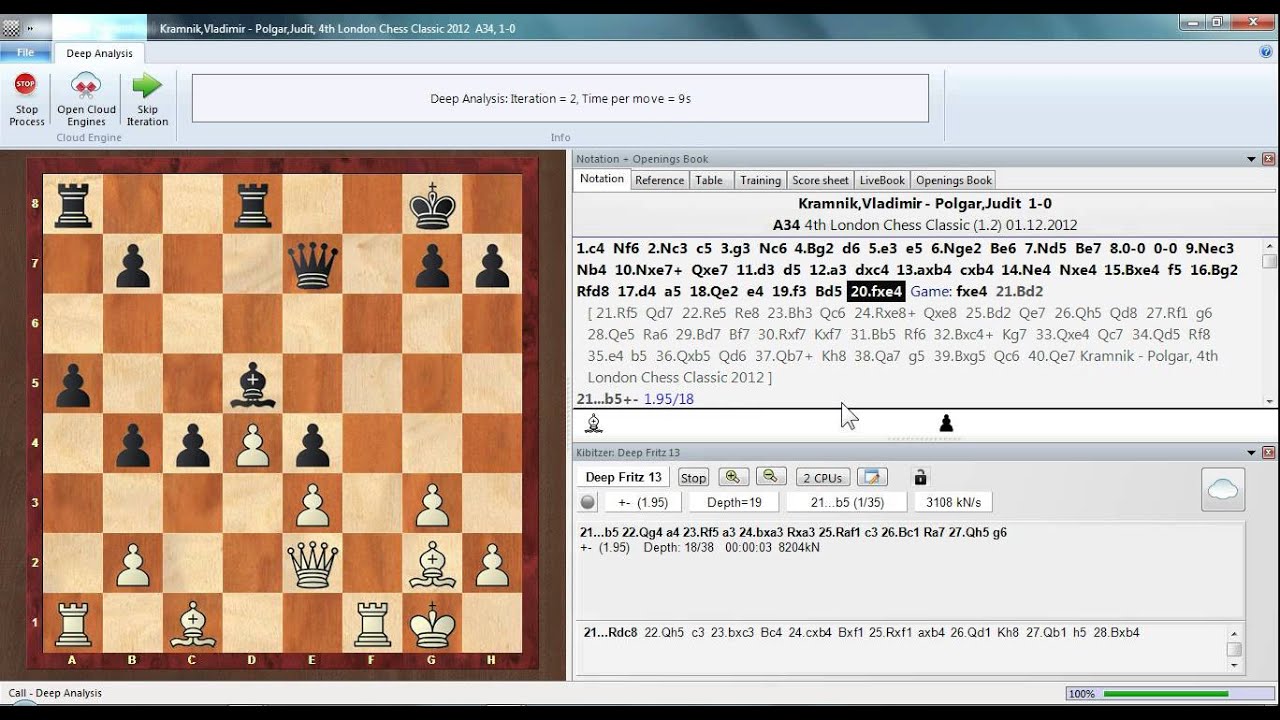Image resolution: width=1280 pixels, height=720 pixels.
Task: Decrease analysis lines with minus magnifier
Action: [771, 477]
